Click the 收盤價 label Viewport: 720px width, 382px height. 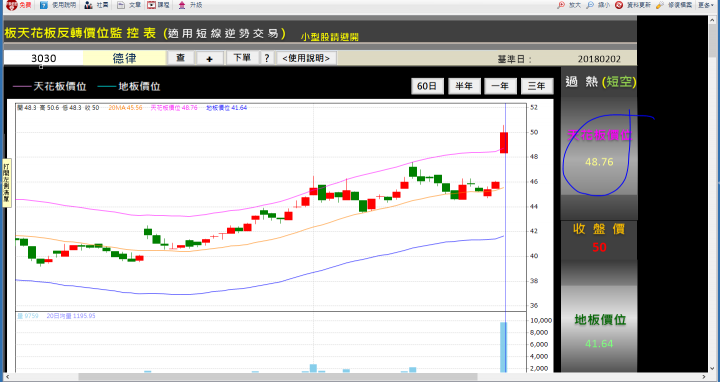[599, 229]
